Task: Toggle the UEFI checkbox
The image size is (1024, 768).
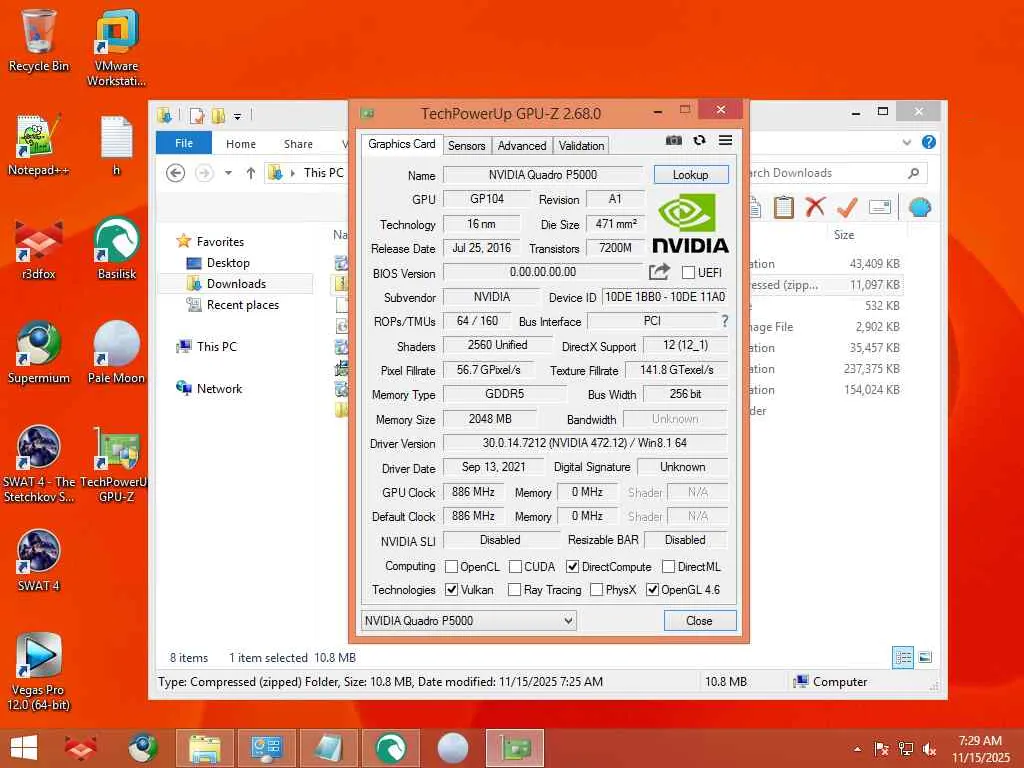Action: coord(688,272)
